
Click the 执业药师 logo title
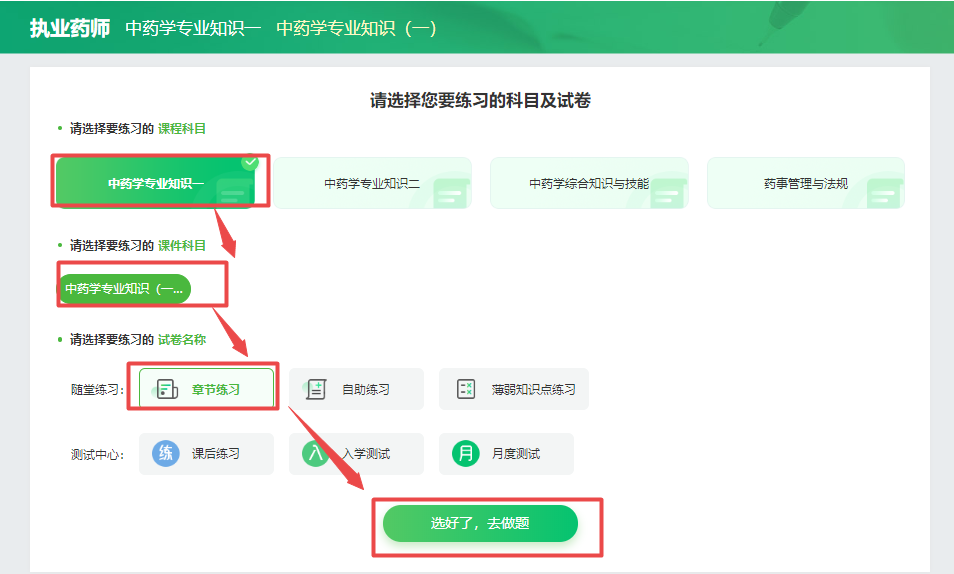(x=69, y=28)
